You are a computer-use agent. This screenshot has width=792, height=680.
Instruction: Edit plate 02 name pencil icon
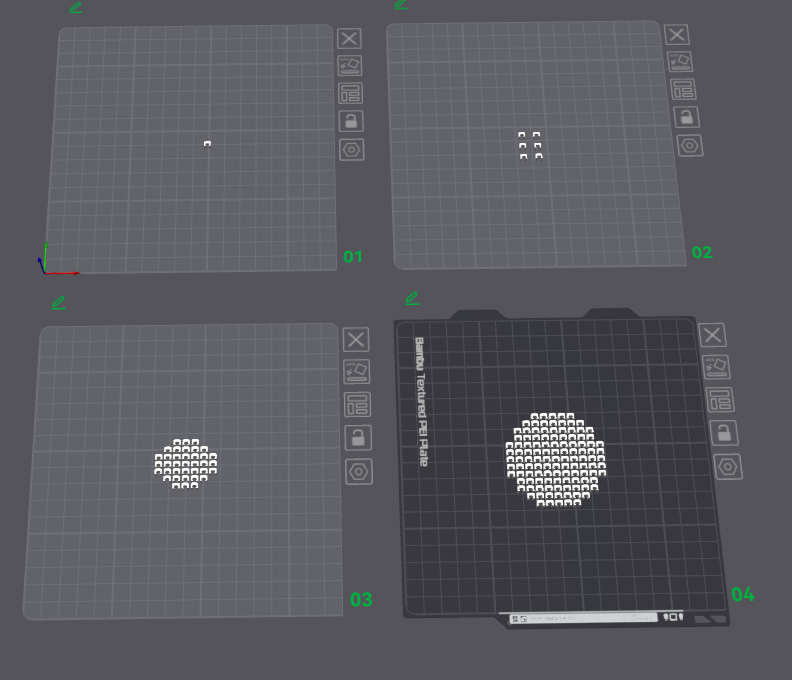(401, 5)
